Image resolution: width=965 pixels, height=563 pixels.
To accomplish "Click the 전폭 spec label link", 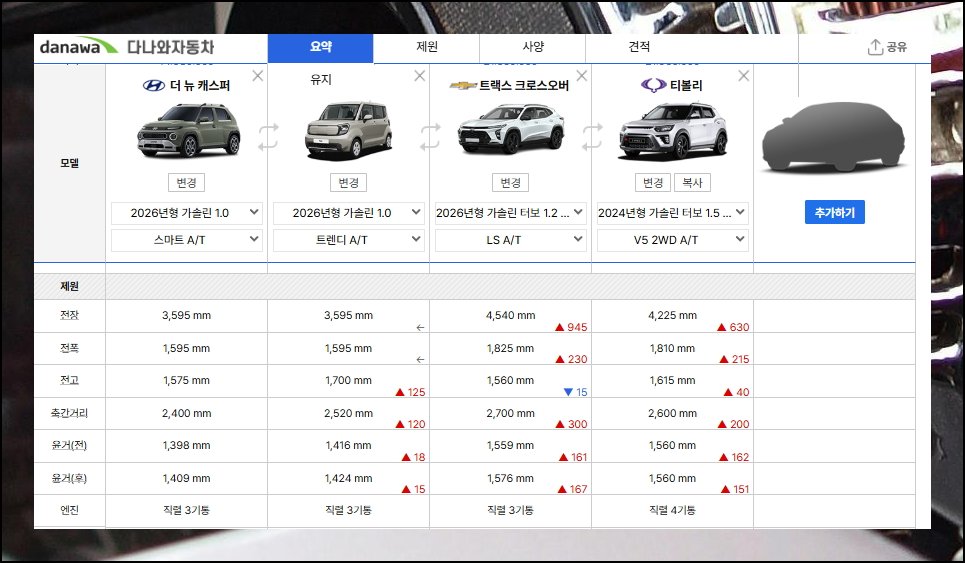I will (70, 348).
